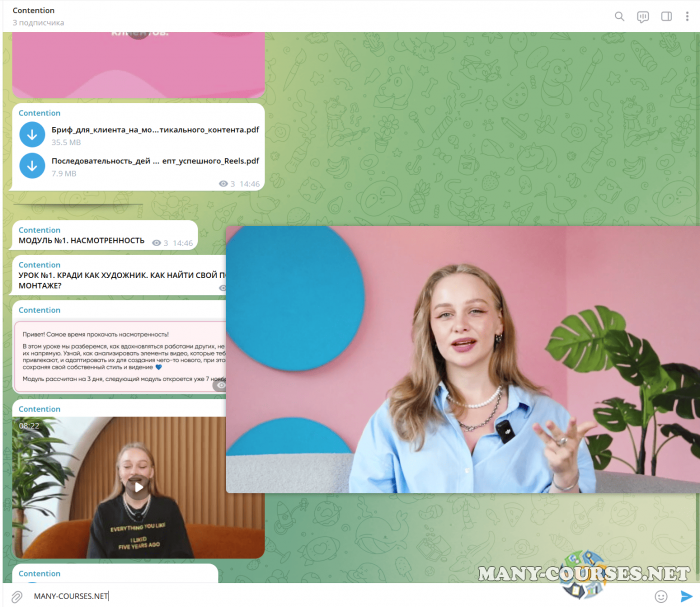
Task: Click the 3 подписчика subscriber count
Action: pyautogui.click(x=38, y=22)
